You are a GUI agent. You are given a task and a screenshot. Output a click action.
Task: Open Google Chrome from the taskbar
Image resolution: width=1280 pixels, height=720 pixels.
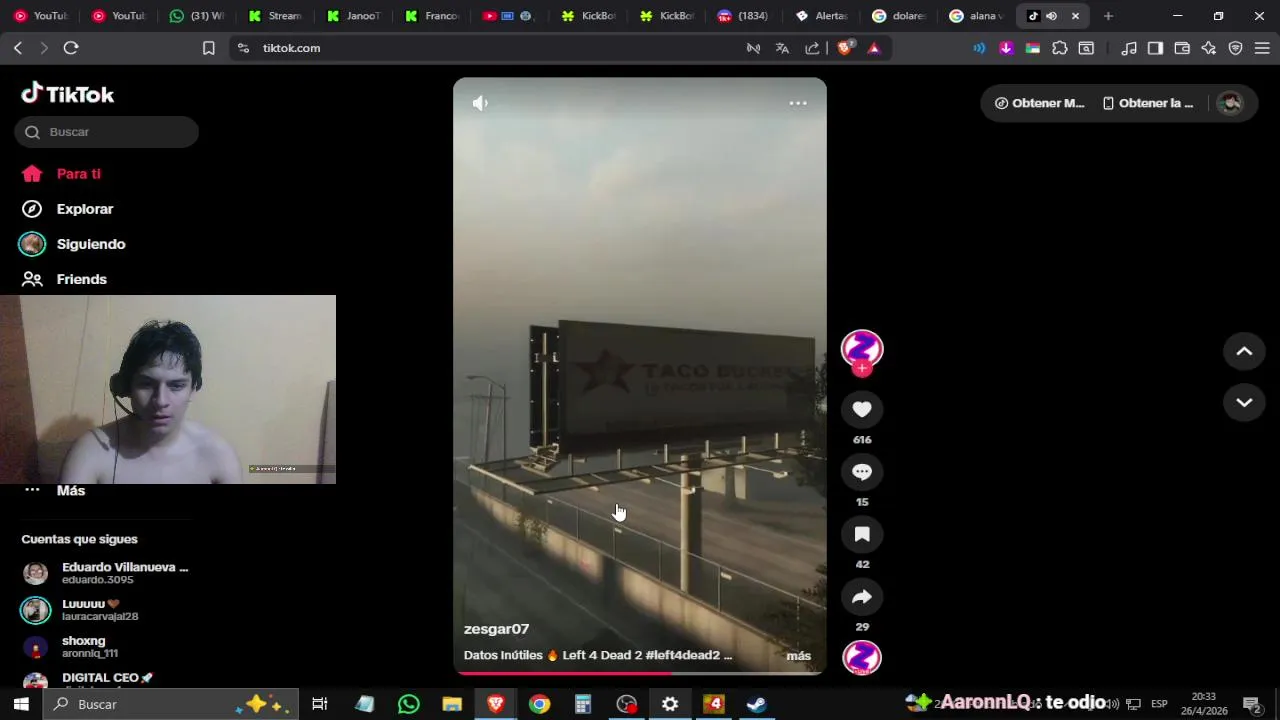point(539,704)
